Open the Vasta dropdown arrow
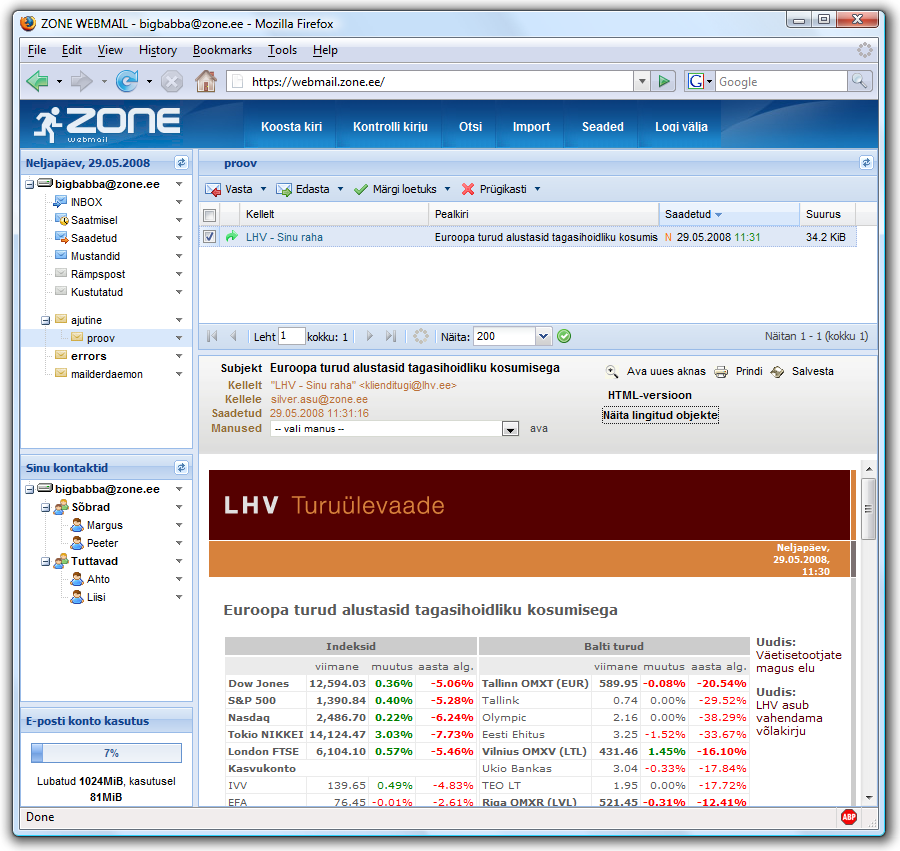The image size is (900, 851). 263,189
